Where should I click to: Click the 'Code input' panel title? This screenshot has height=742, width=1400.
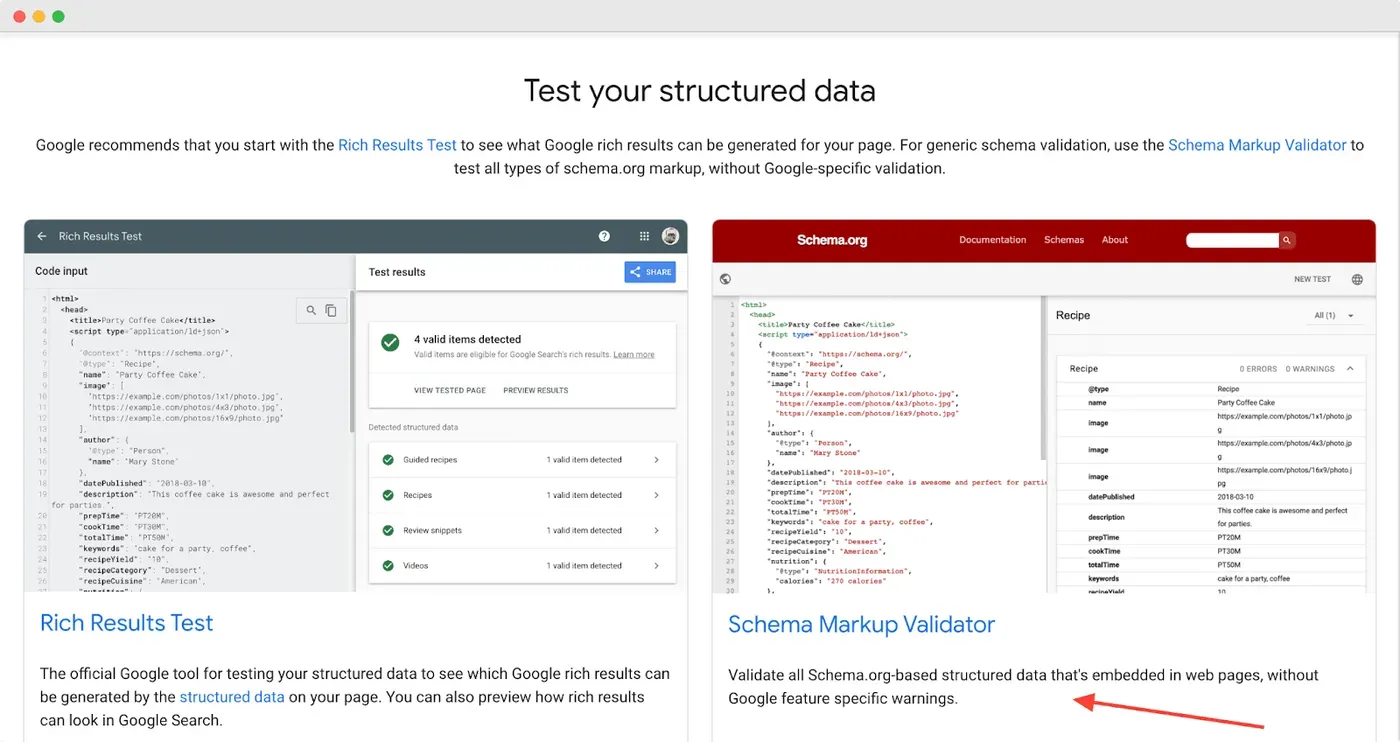coord(62,271)
